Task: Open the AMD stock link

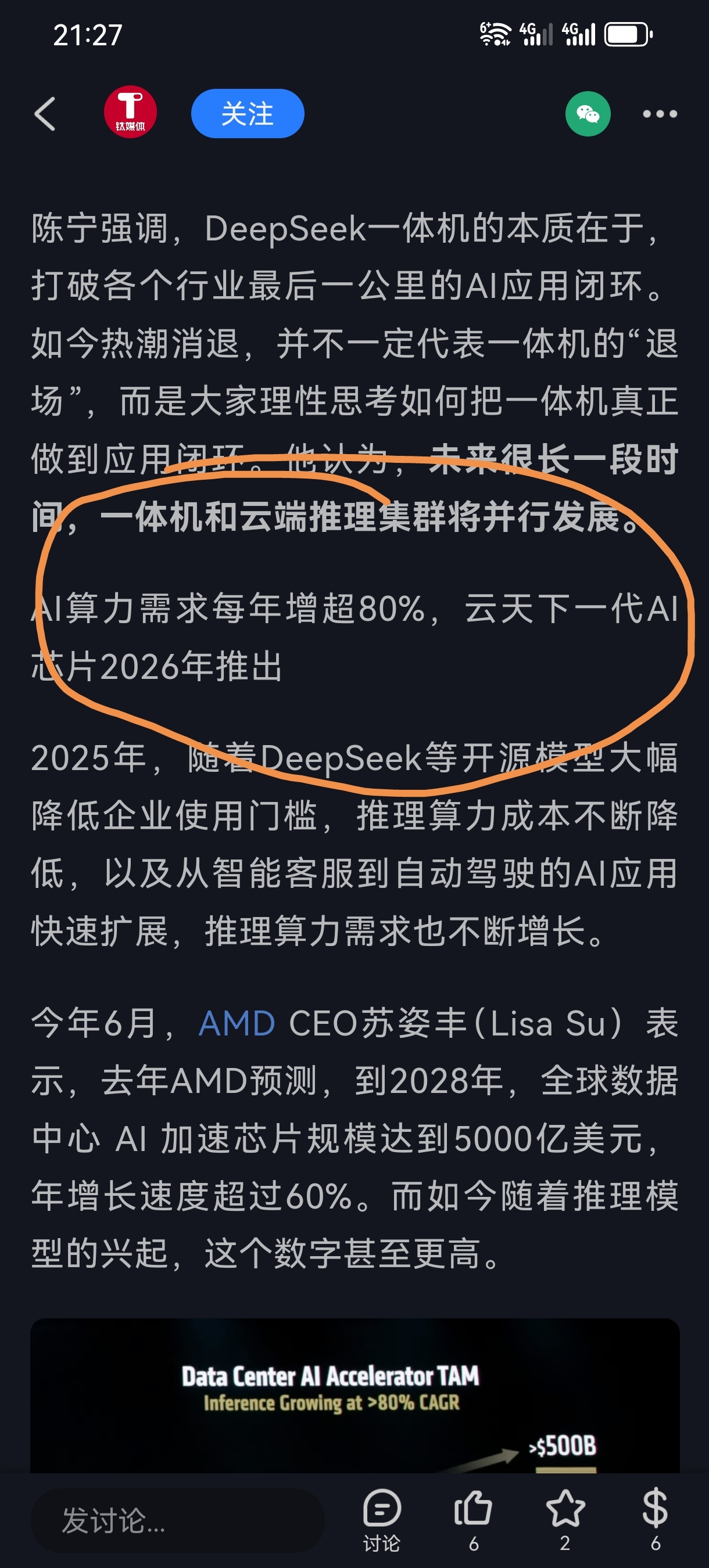Action: [x=237, y=1024]
